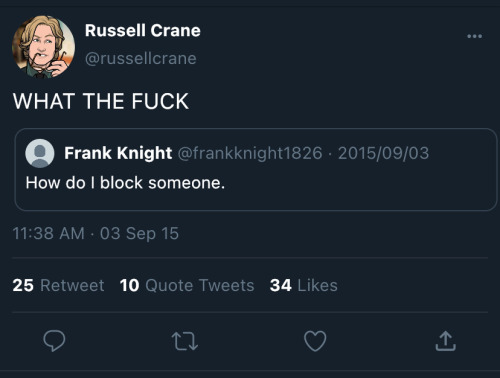The image size is (500, 378).
Task: Open the three-dot more options menu
Action: (474, 36)
